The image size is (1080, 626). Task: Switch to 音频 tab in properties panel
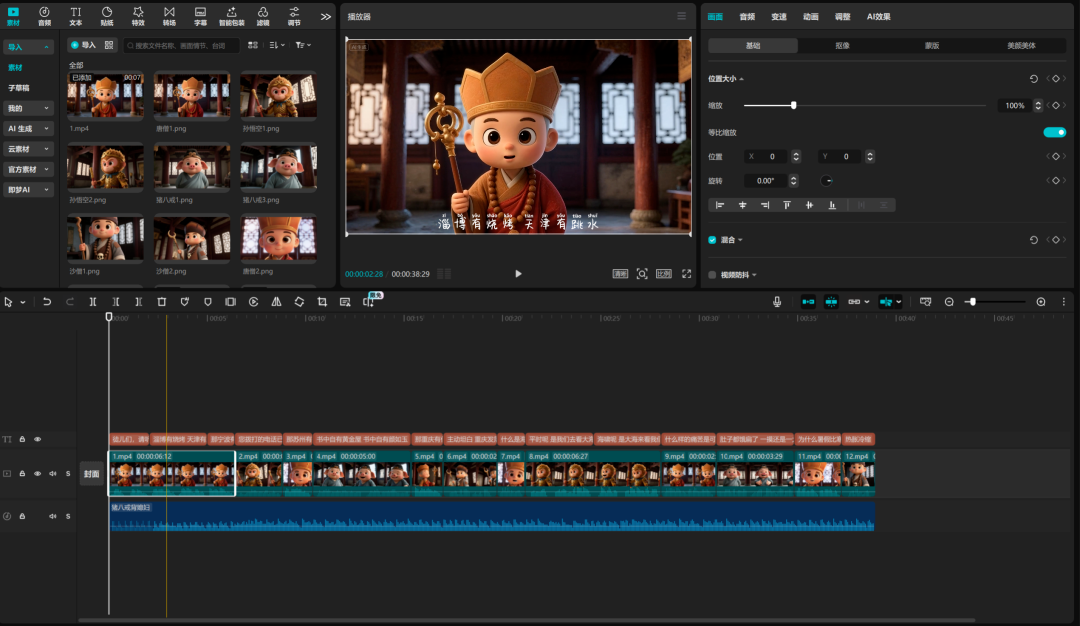pos(747,17)
